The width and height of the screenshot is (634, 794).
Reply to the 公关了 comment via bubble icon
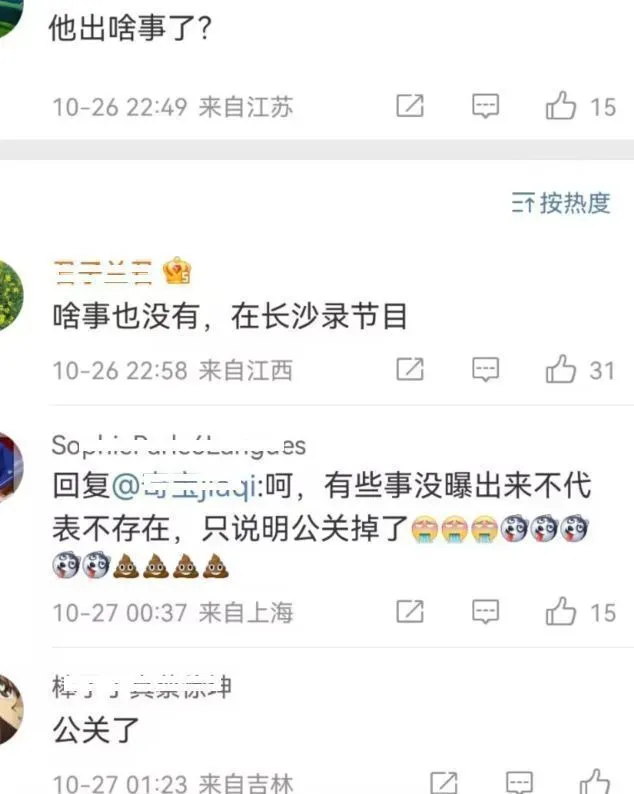[520, 783]
